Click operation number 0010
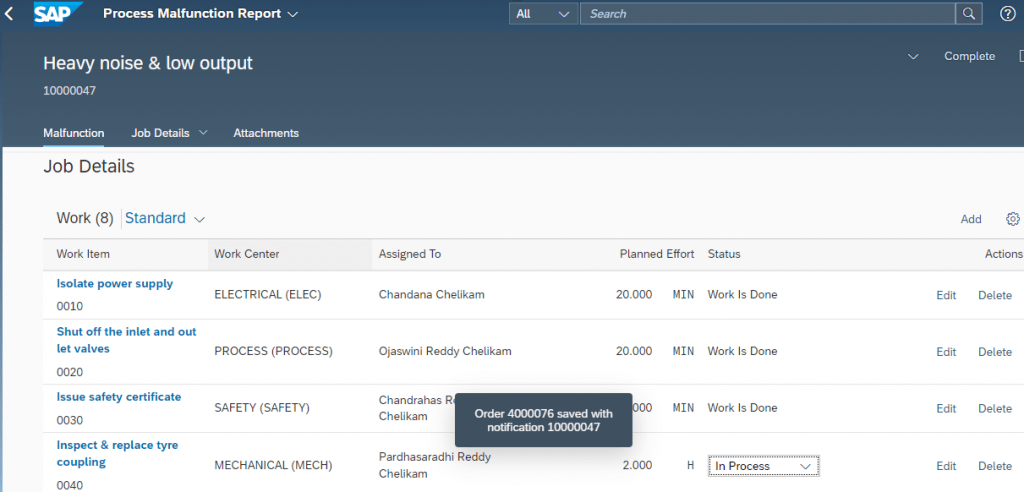Viewport: 1024px width, 492px height. click(70, 306)
